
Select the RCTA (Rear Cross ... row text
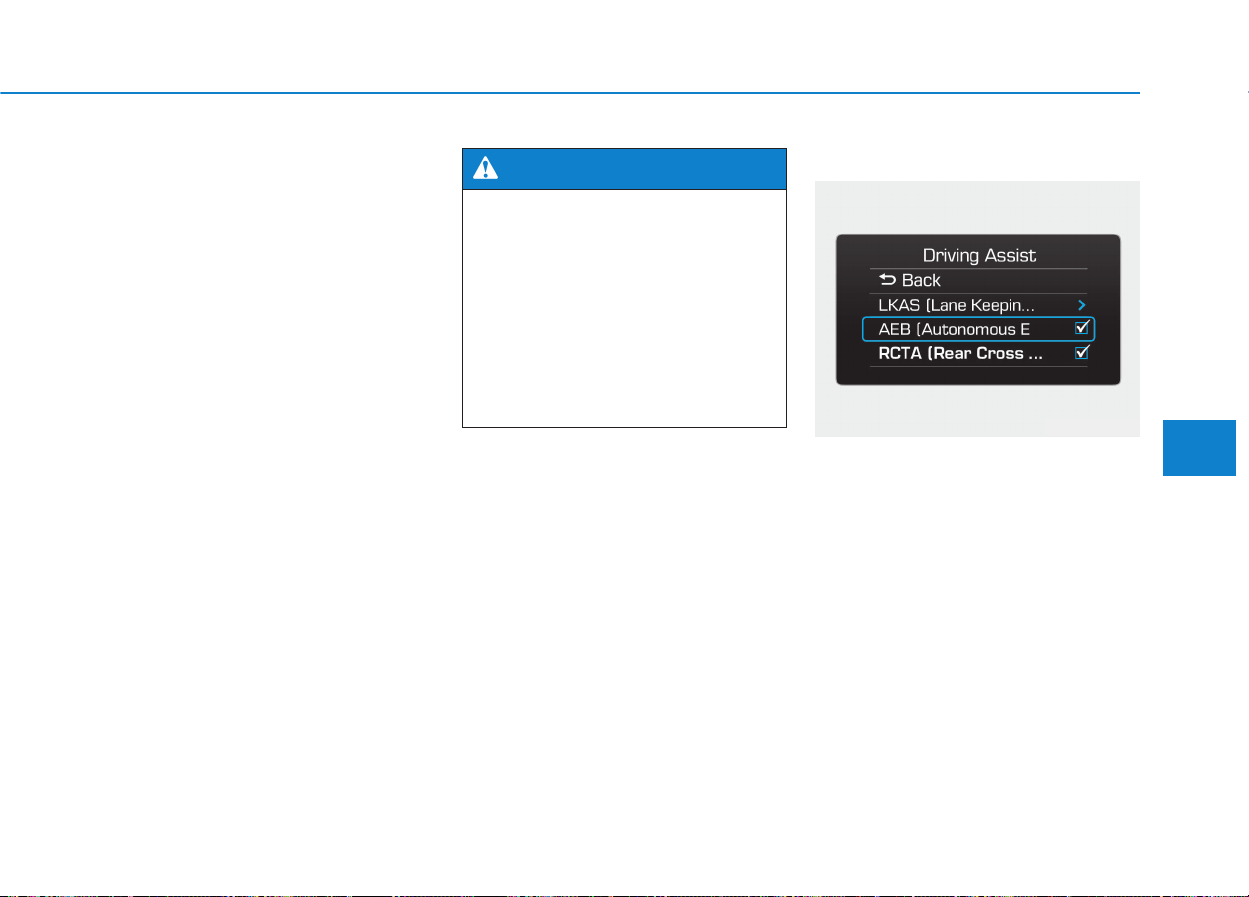960,353
